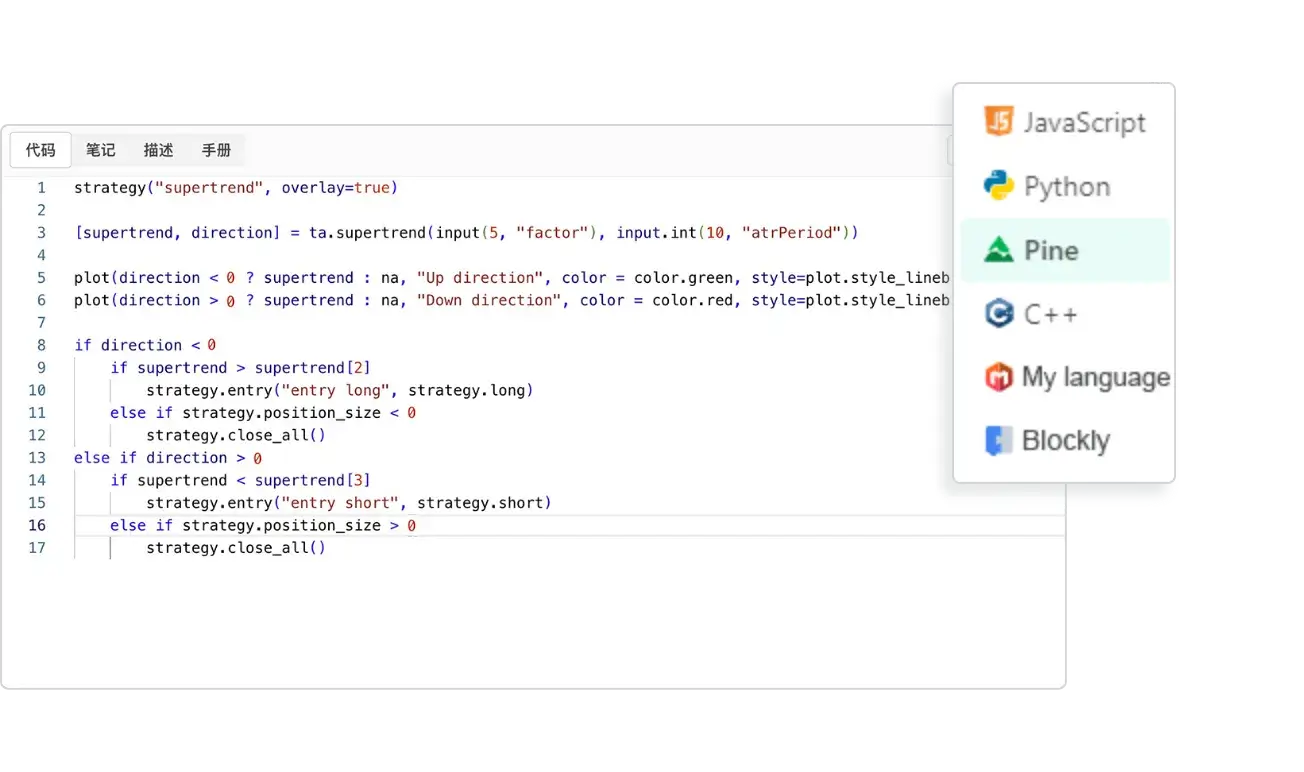Click line number 8 in the gutter

coord(41,345)
